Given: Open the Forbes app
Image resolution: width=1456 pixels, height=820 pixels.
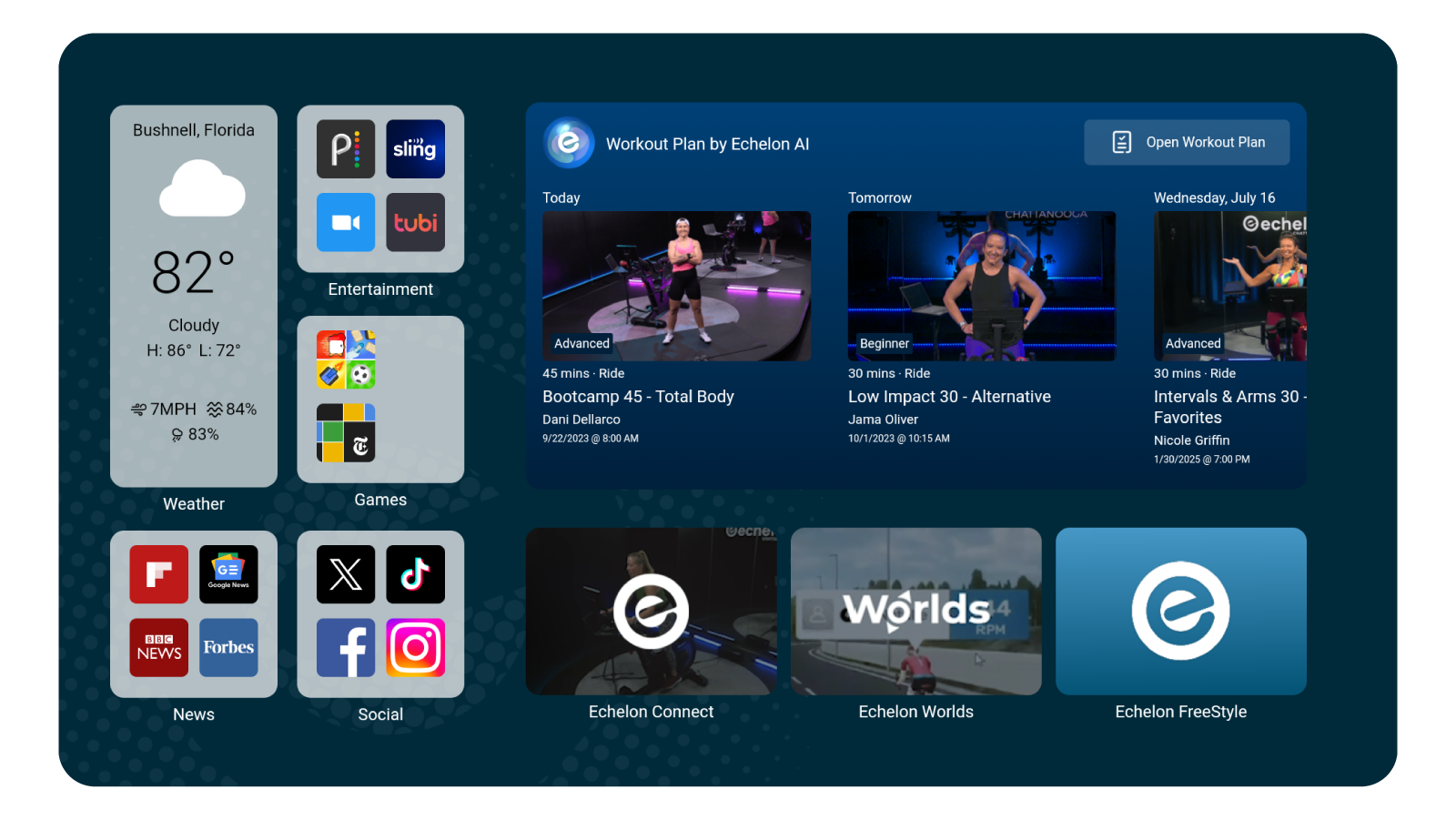Looking at the screenshot, I should (x=228, y=648).
